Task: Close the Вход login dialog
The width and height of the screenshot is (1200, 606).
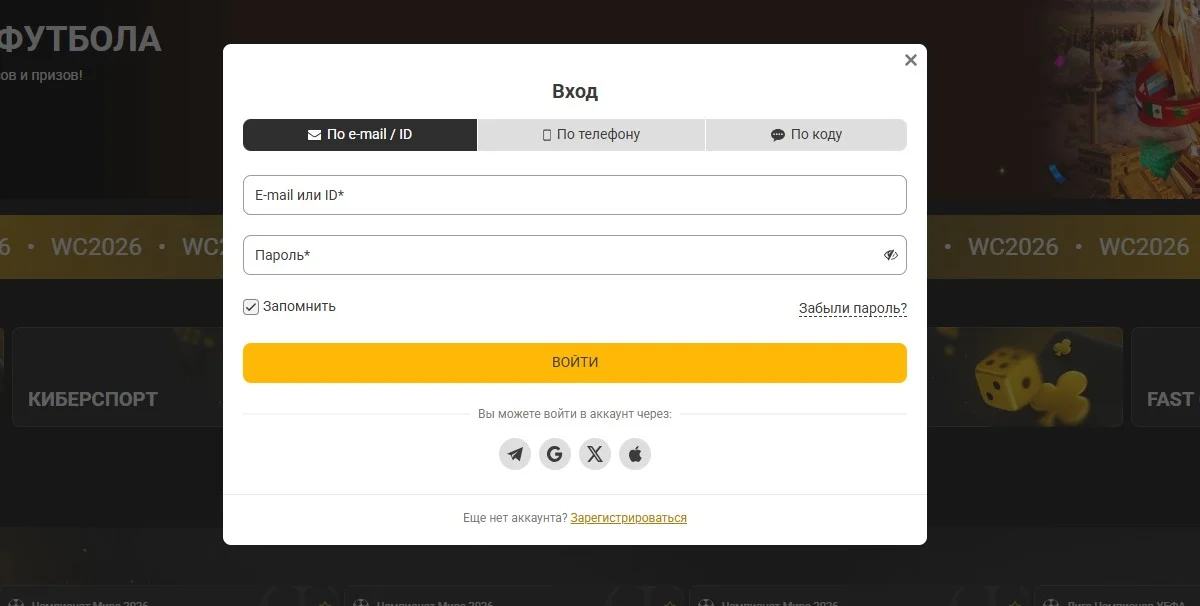Action: click(x=910, y=60)
